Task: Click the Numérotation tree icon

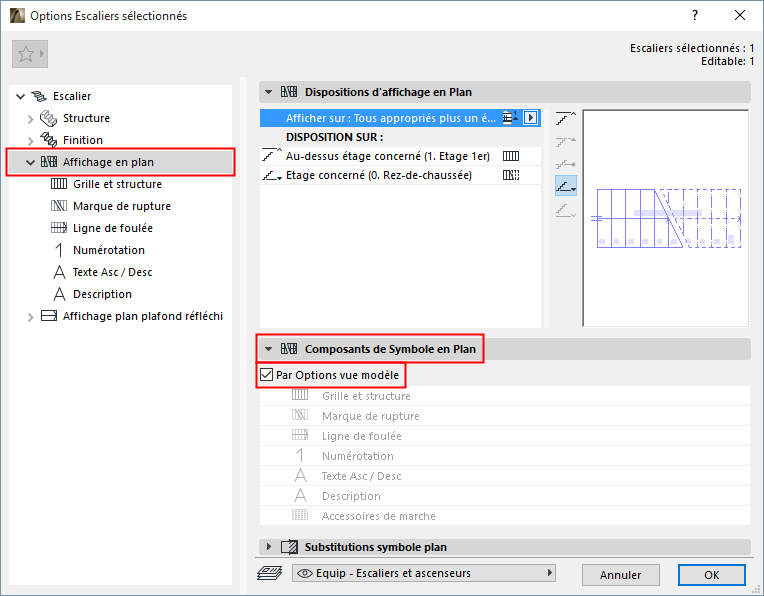Action: pos(59,250)
